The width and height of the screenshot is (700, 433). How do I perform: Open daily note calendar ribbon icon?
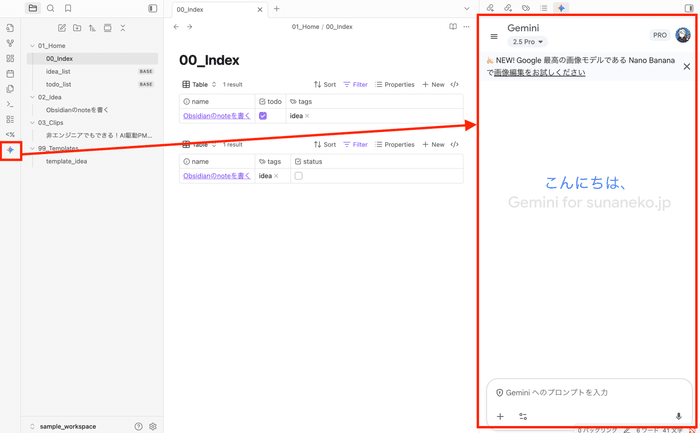point(10,74)
